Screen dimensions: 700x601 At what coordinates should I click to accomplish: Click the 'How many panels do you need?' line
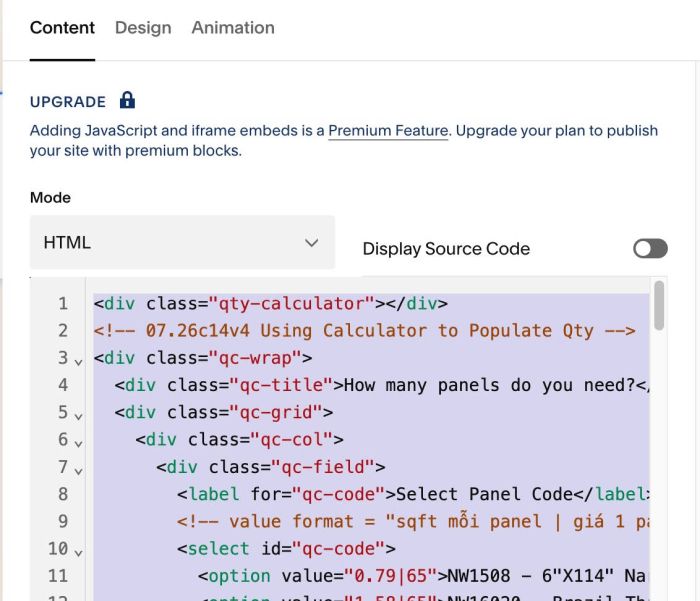pyautogui.click(x=382, y=385)
